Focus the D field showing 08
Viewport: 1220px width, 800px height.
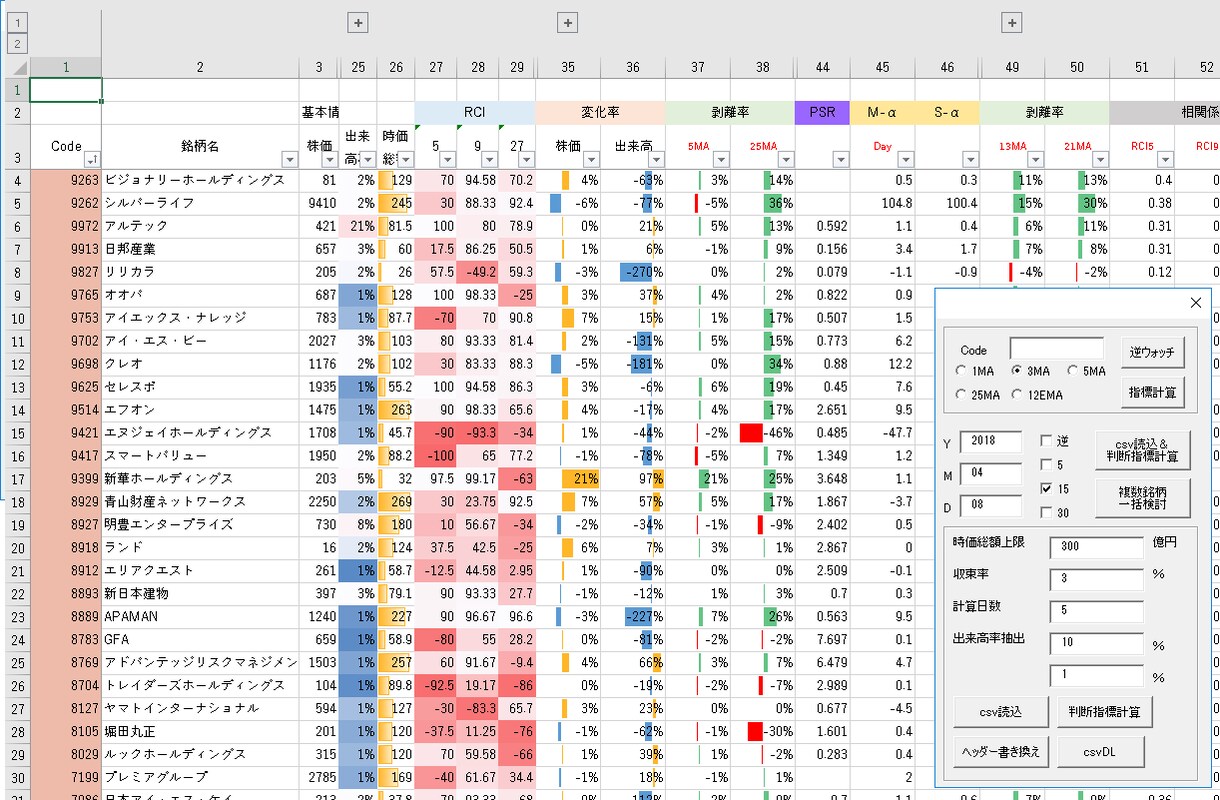click(x=991, y=506)
